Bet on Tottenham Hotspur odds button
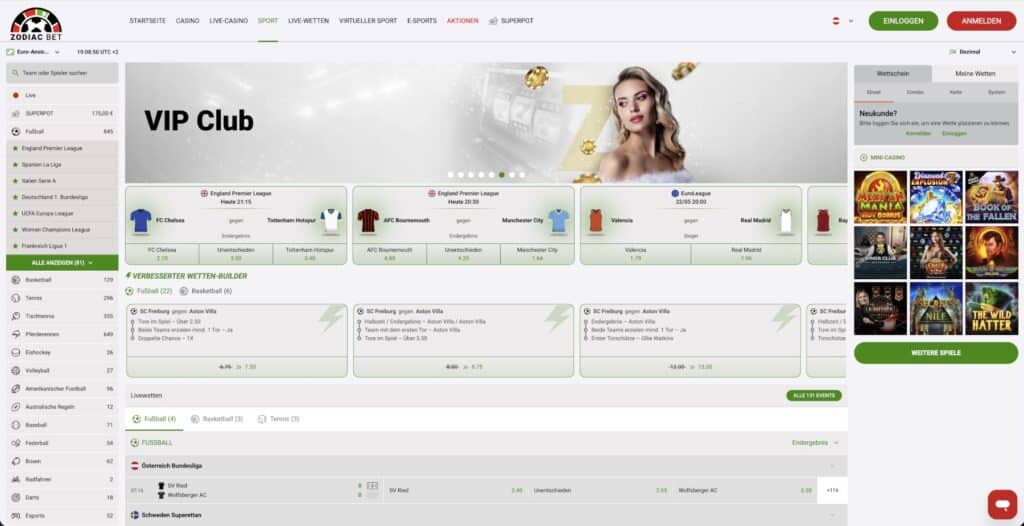1024x526 pixels. [x=310, y=254]
